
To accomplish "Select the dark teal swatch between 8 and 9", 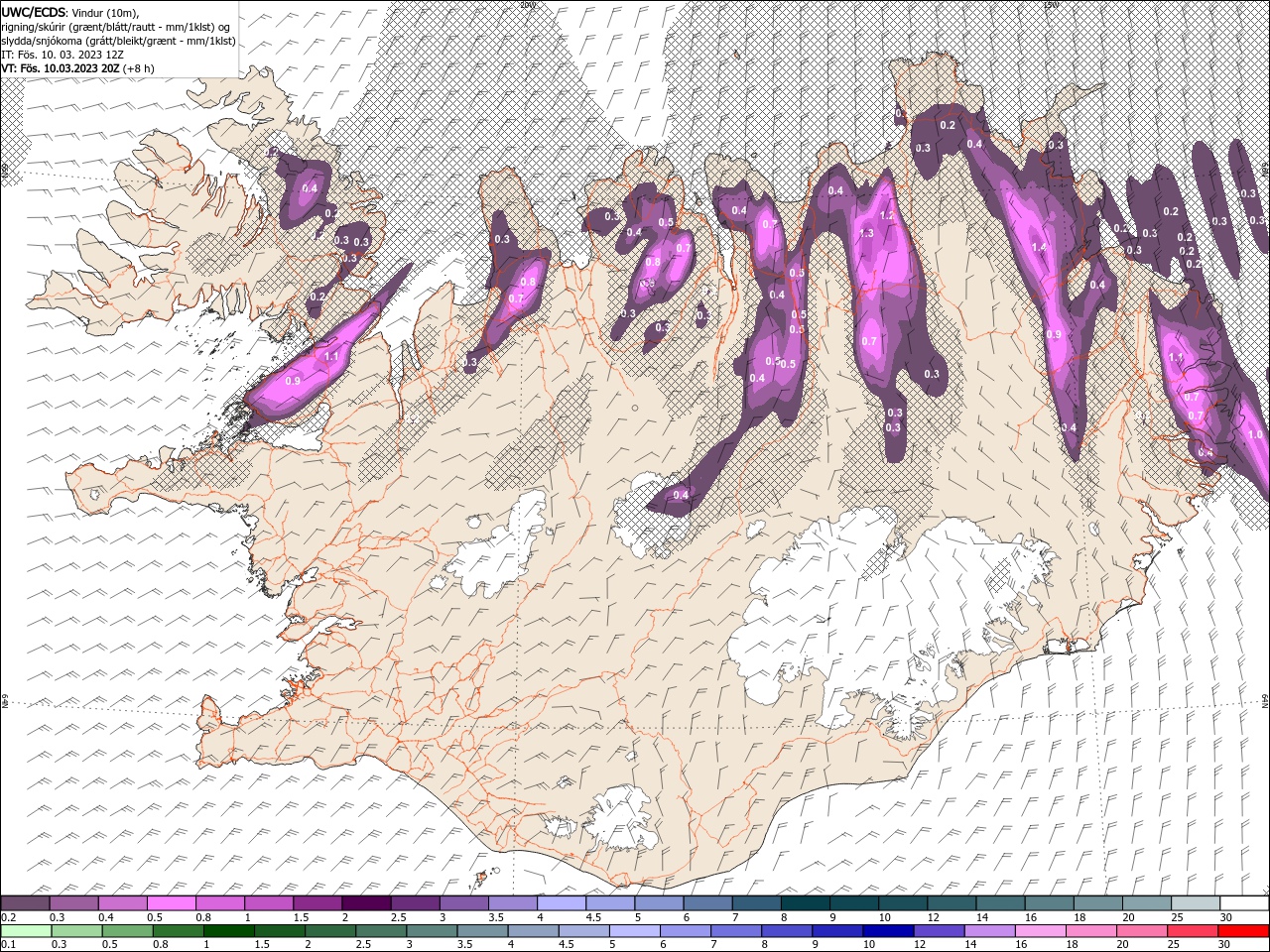I will 805,903.
